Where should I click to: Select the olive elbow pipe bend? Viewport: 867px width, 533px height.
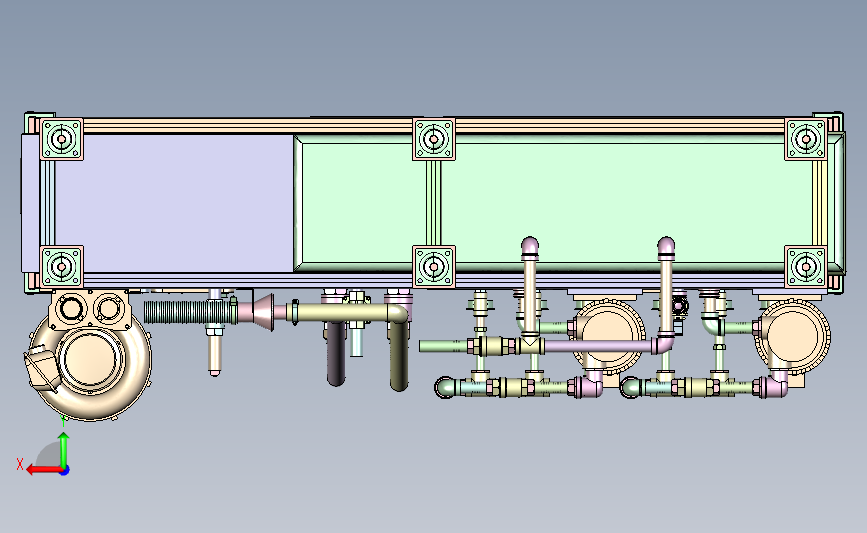pos(399,315)
